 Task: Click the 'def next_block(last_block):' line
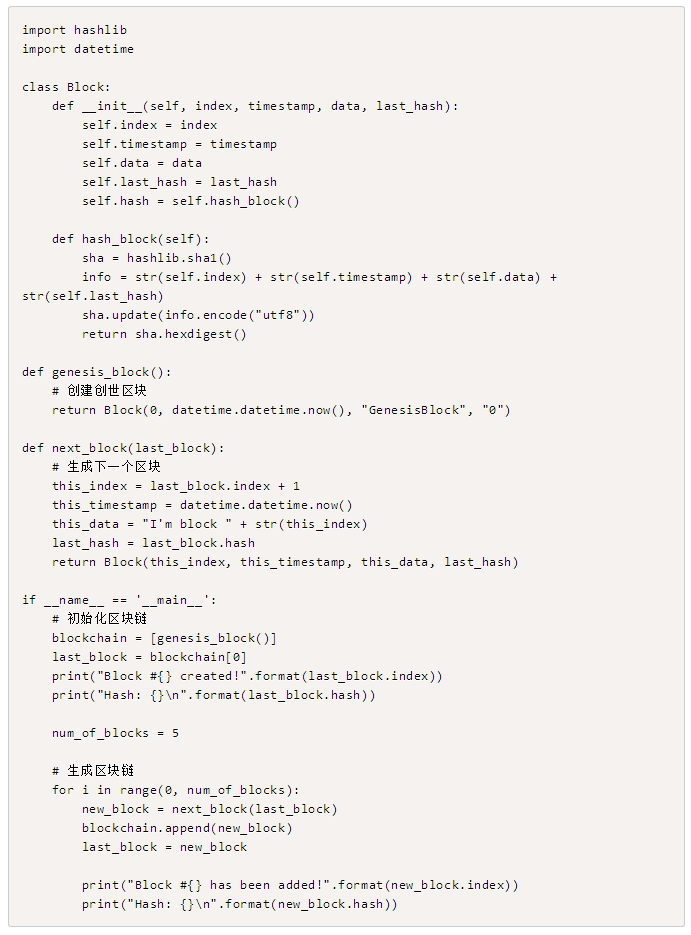tap(123, 448)
